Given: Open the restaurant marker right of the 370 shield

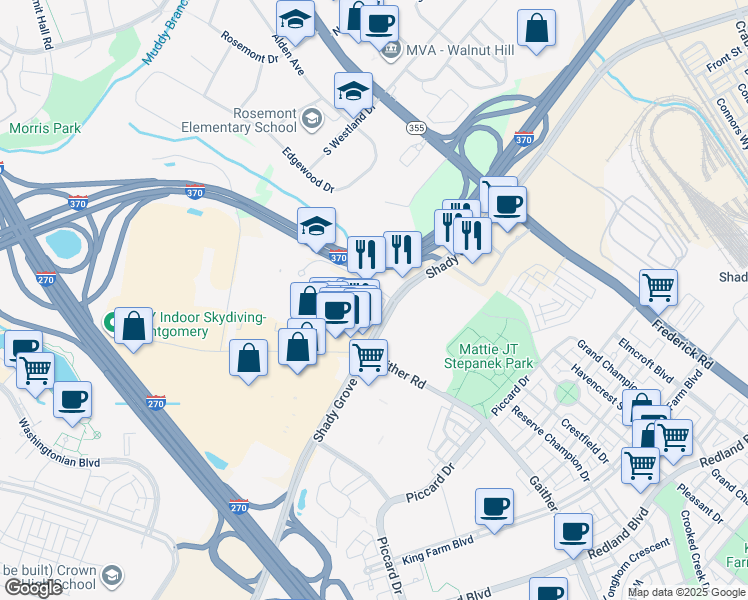Looking at the screenshot, I should point(366,255).
